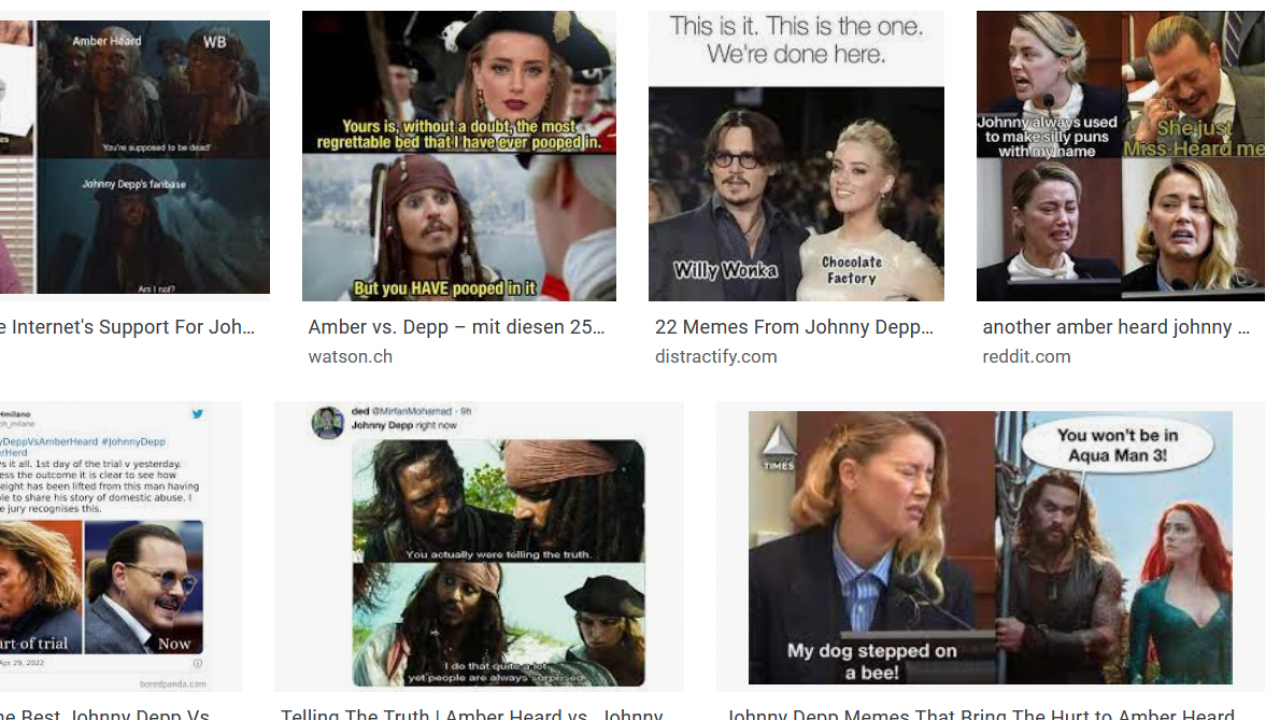Open the 'regrettable bed' pirate meme thumbnail
This screenshot has height=720, width=1280.
[x=459, y=156]
